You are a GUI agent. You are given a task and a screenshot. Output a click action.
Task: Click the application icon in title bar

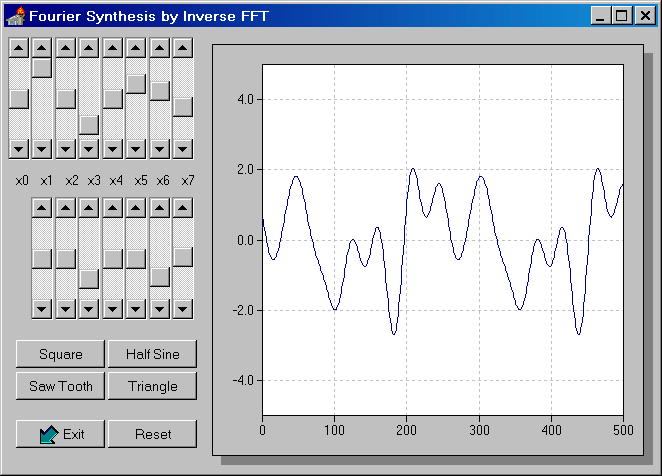pyautogui.click(x=15, y=16)
